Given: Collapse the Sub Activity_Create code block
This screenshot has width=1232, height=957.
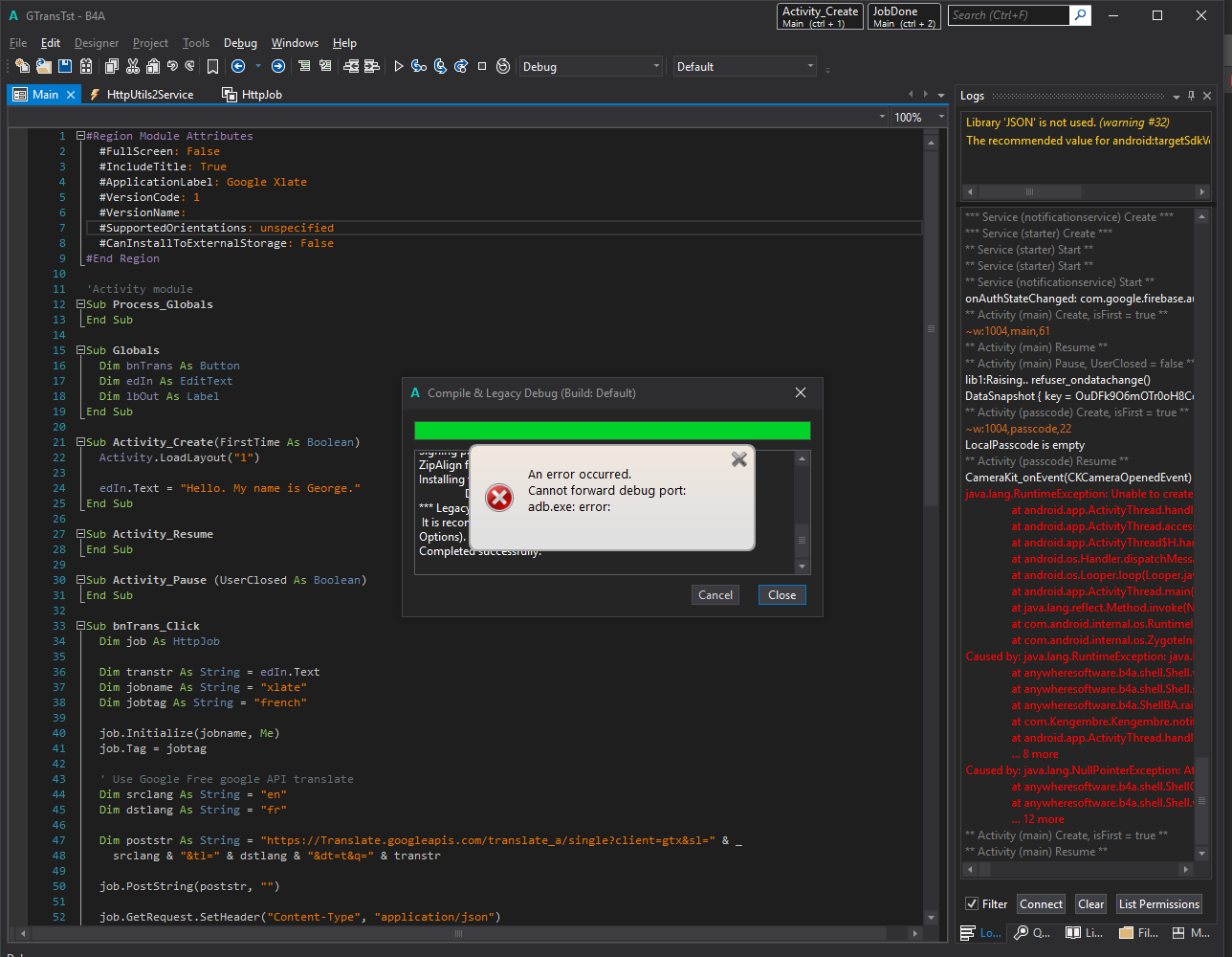Looking at the screenshot, I should click(x=81, y=442).
